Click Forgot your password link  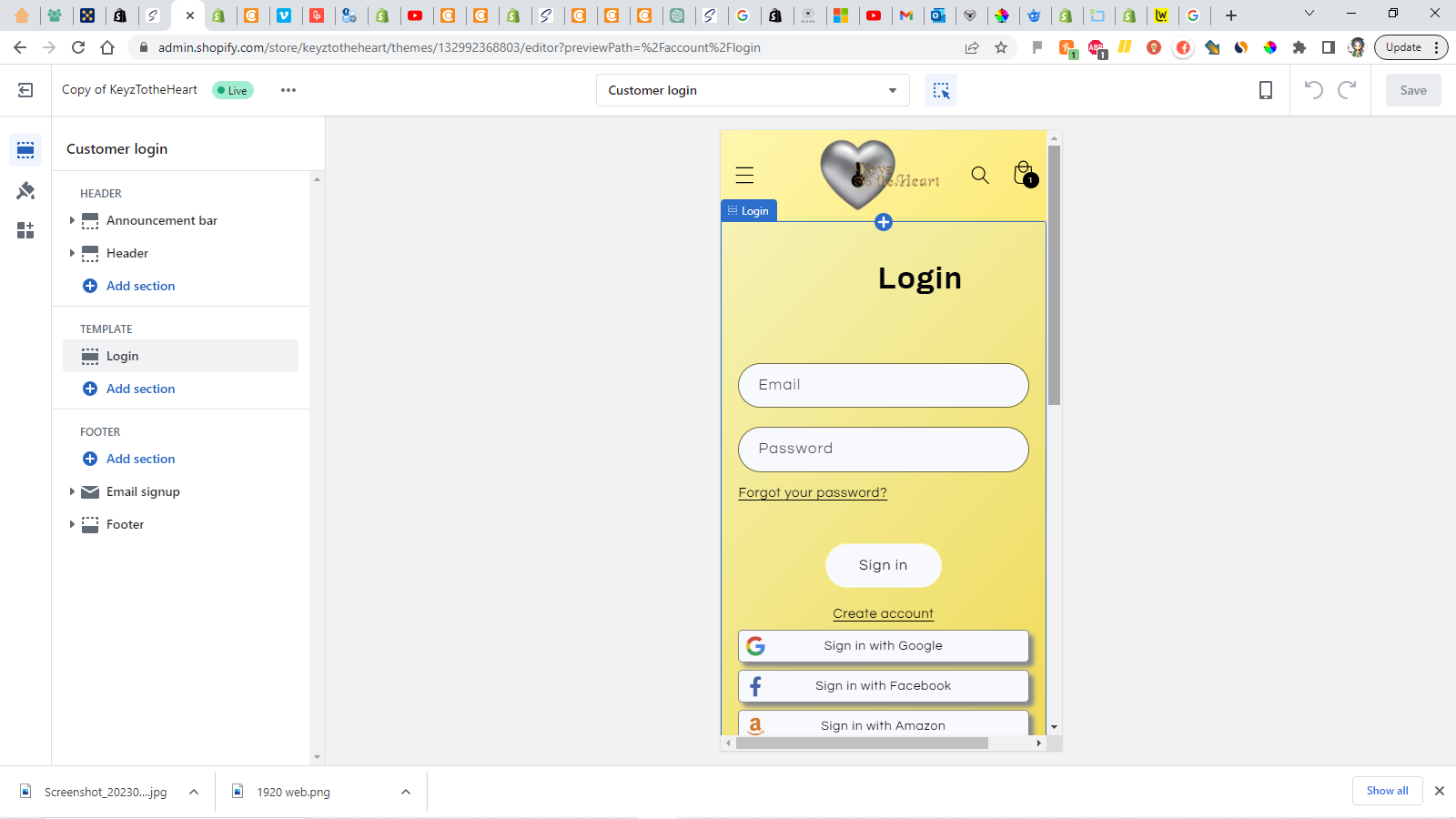(813, 492)
